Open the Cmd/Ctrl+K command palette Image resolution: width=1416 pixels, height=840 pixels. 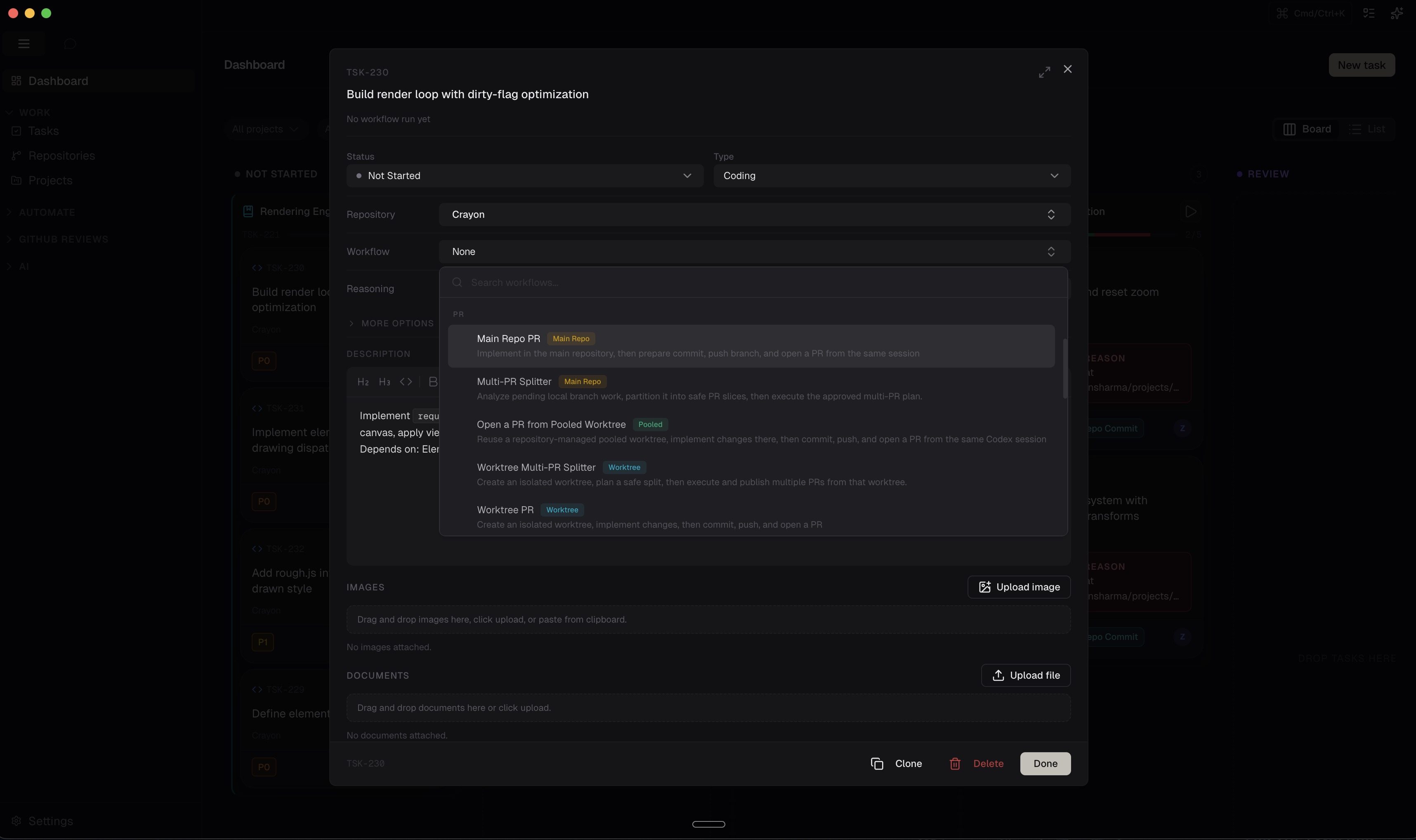point(1311,13)
